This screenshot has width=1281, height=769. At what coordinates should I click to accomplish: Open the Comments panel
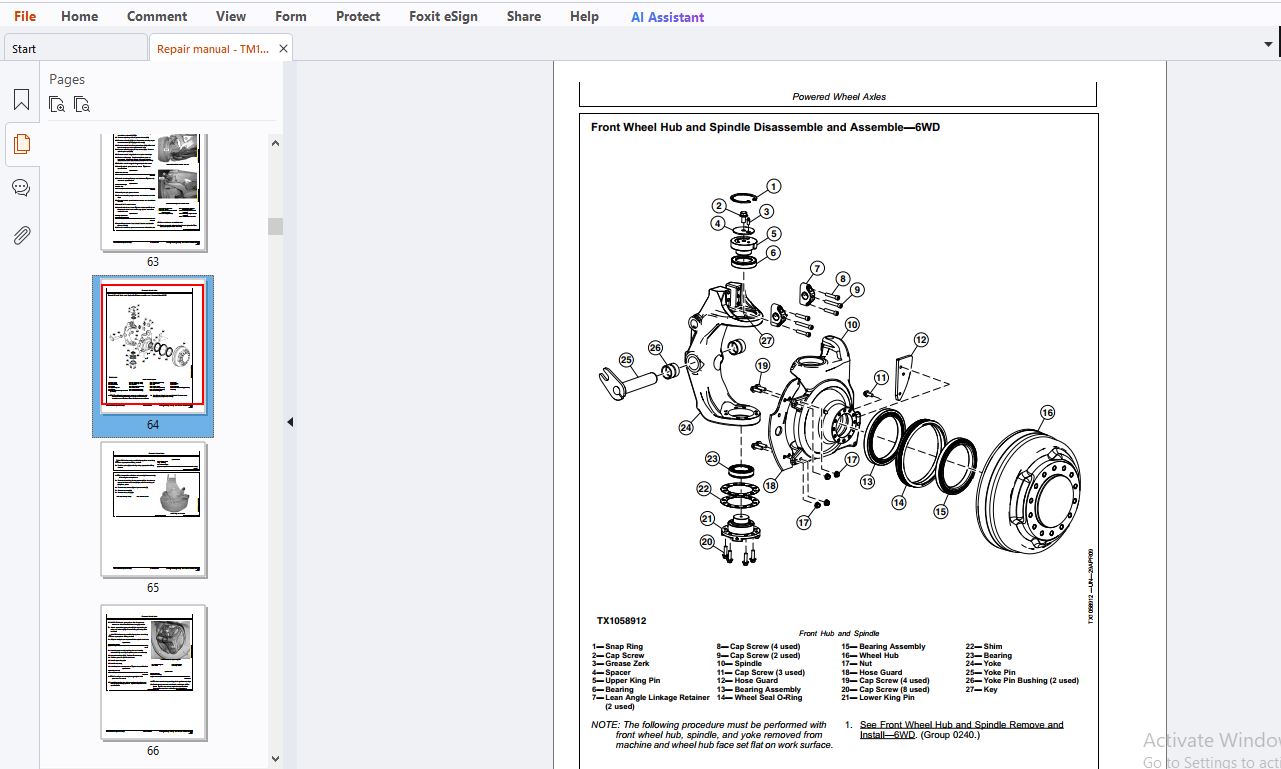pyautogui.click(x=21, y=188)
